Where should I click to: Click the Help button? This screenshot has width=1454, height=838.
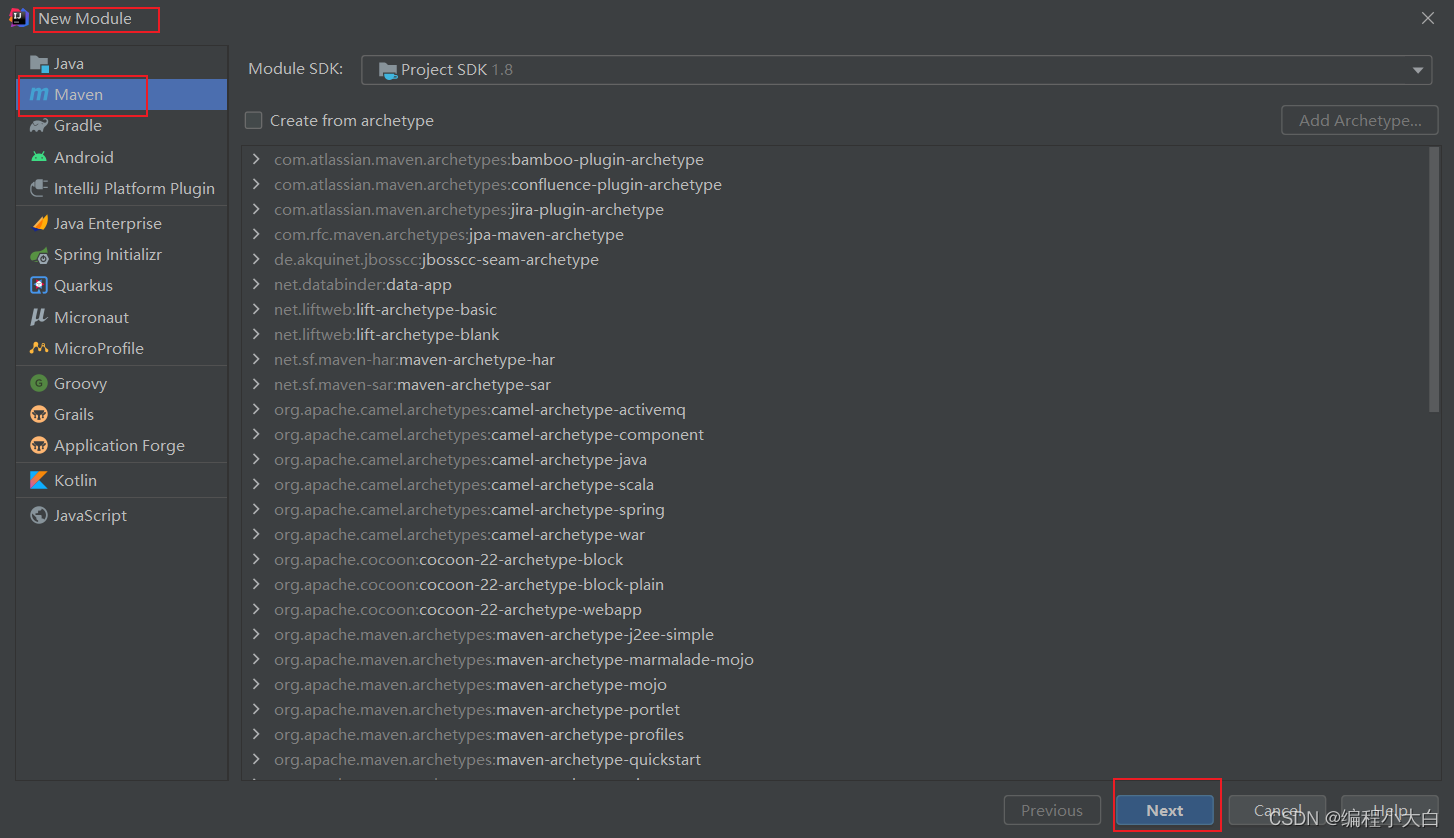[x=1390, y=810]
